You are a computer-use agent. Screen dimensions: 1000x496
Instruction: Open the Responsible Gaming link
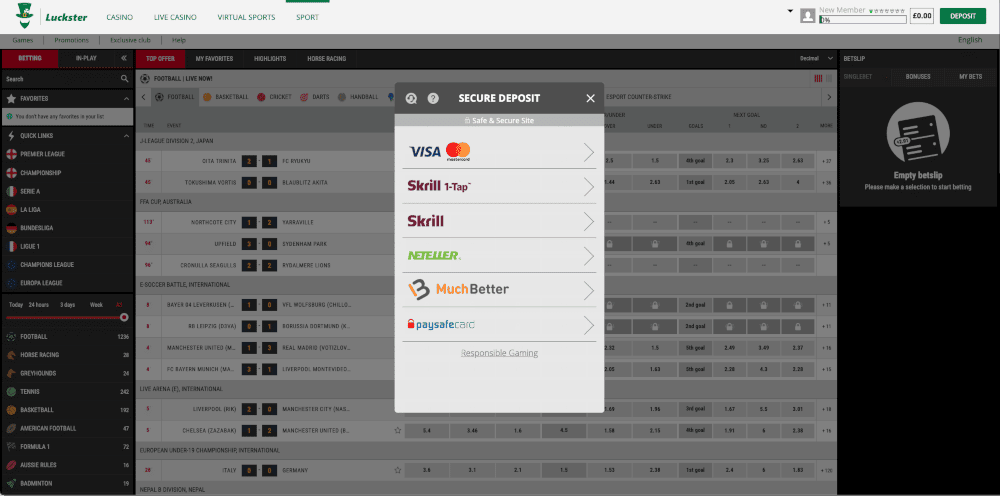point(499,353)
